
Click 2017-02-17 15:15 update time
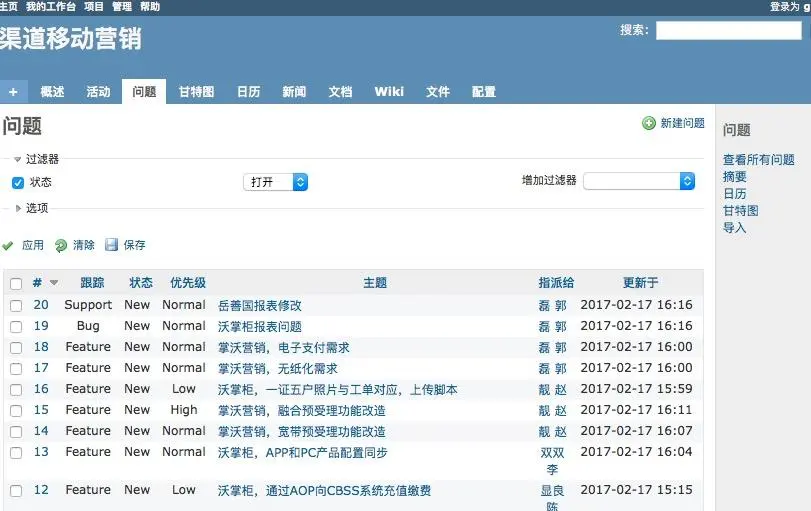(x=636, y=490)
